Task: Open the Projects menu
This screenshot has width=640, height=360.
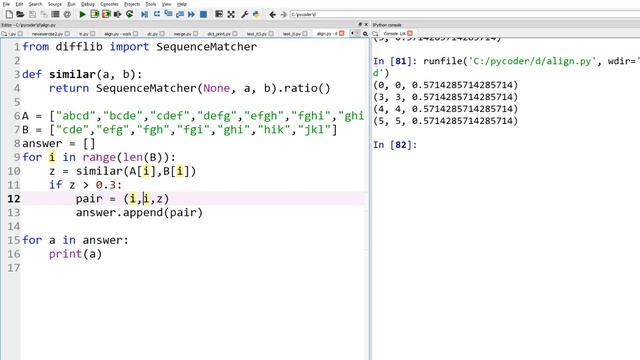Action: 132,4
